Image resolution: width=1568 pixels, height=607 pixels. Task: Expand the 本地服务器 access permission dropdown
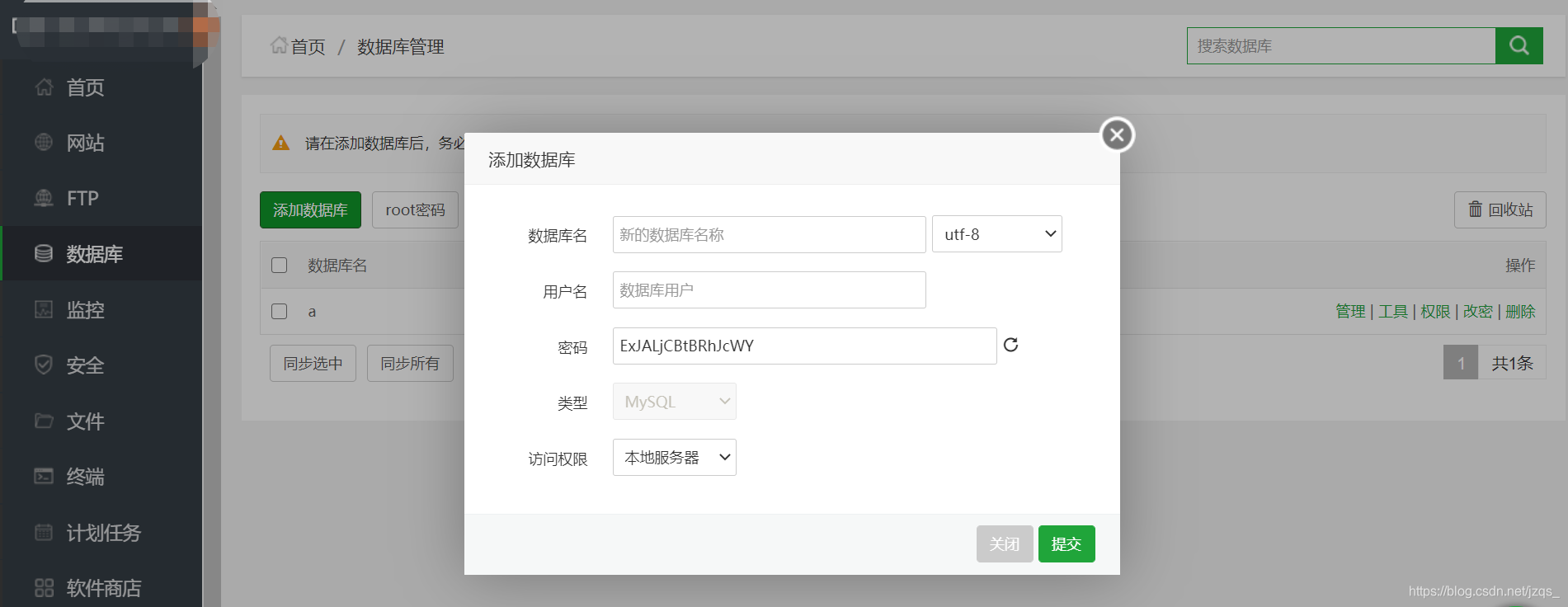tap(674, 457)
